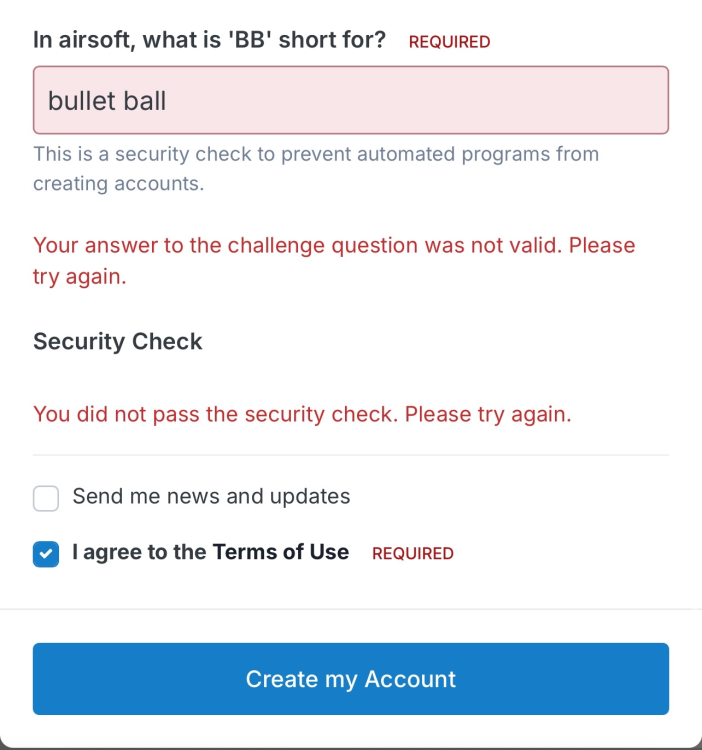Click the 'Send me news and updates' label text
The width and height of the screenshot is (702, 750).
[211, 496]
